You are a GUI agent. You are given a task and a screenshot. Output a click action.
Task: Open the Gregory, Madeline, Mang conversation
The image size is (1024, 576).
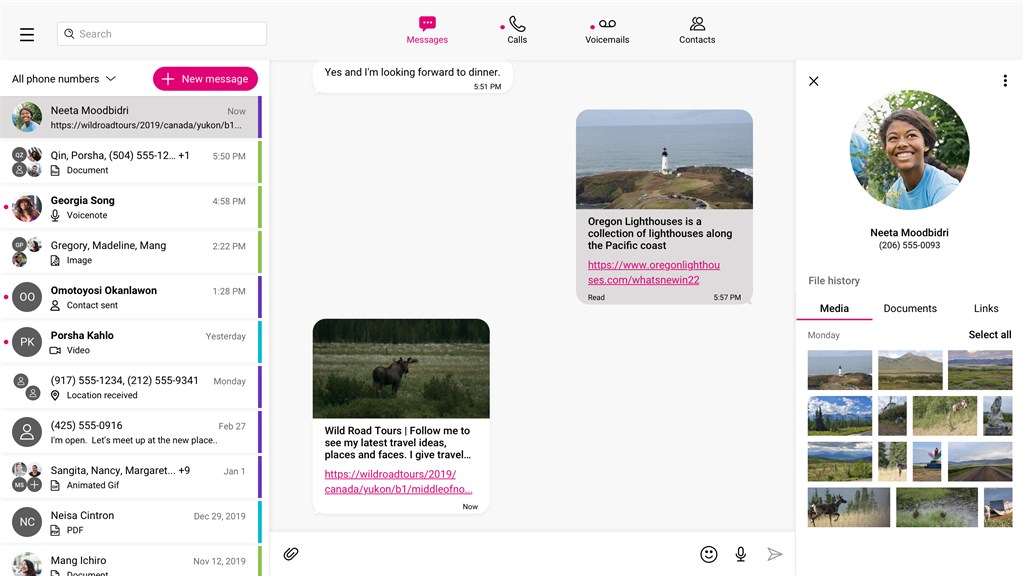(131, 253)
